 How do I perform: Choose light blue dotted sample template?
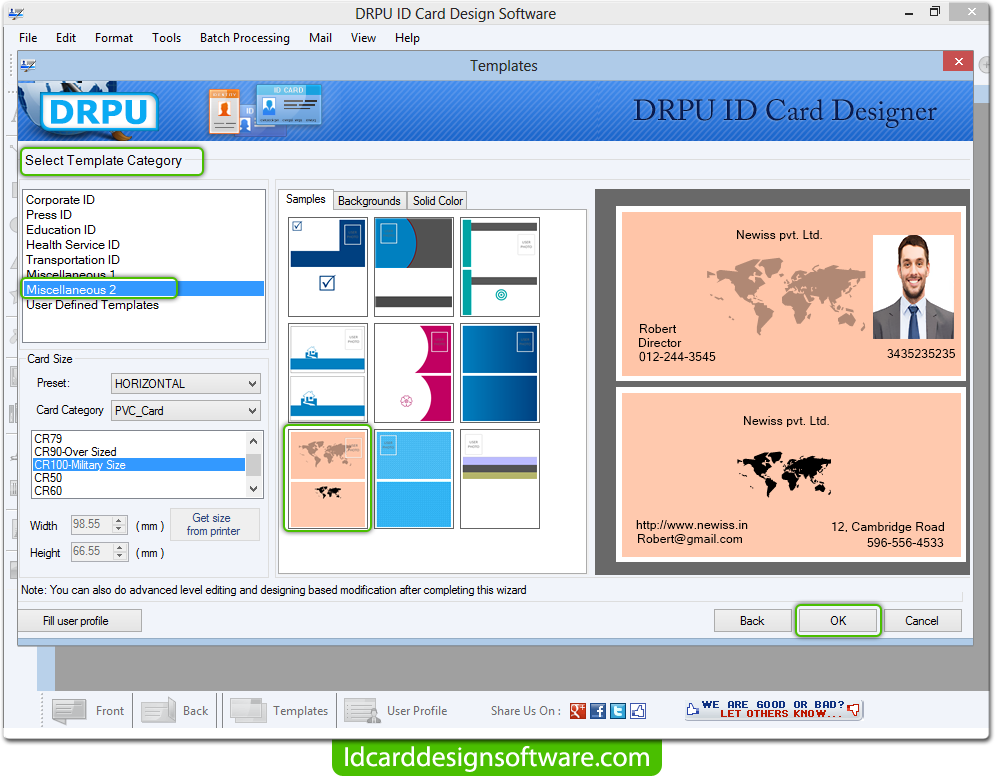(414, 479)
